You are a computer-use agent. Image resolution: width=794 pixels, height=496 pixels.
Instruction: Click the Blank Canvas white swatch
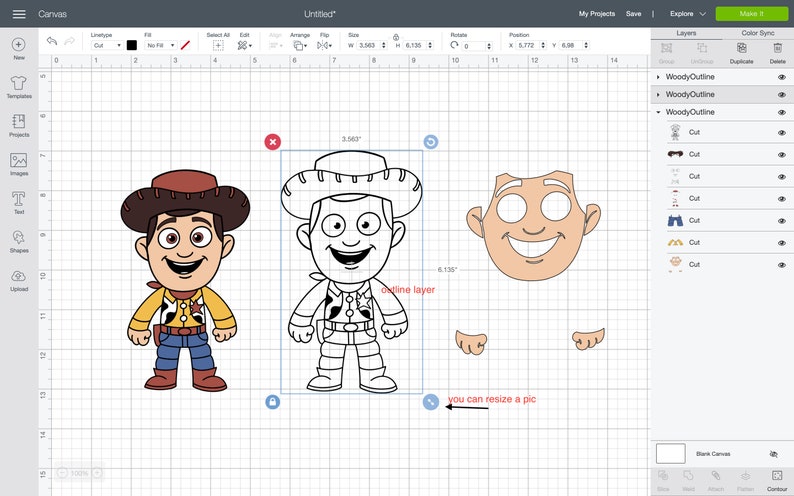tap(670, 453)
